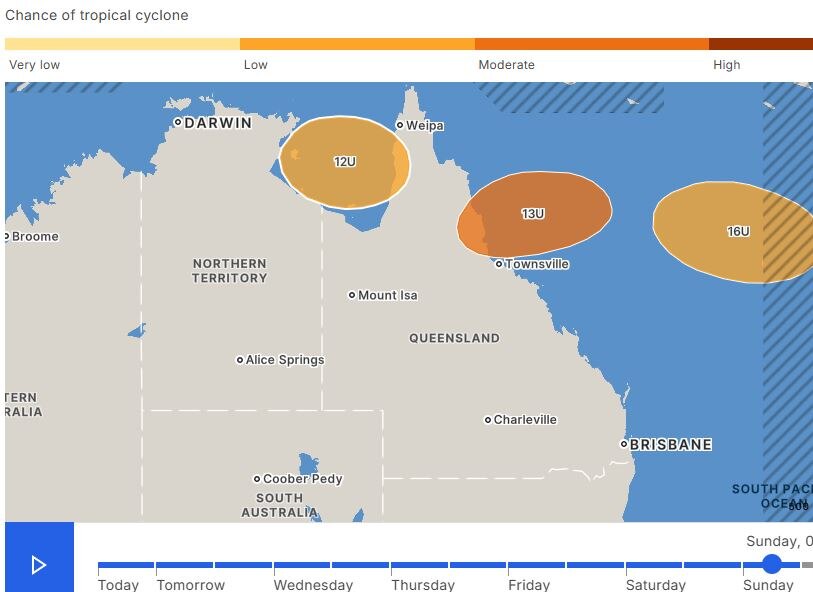Click the High segment of the legend

(760, 44)
